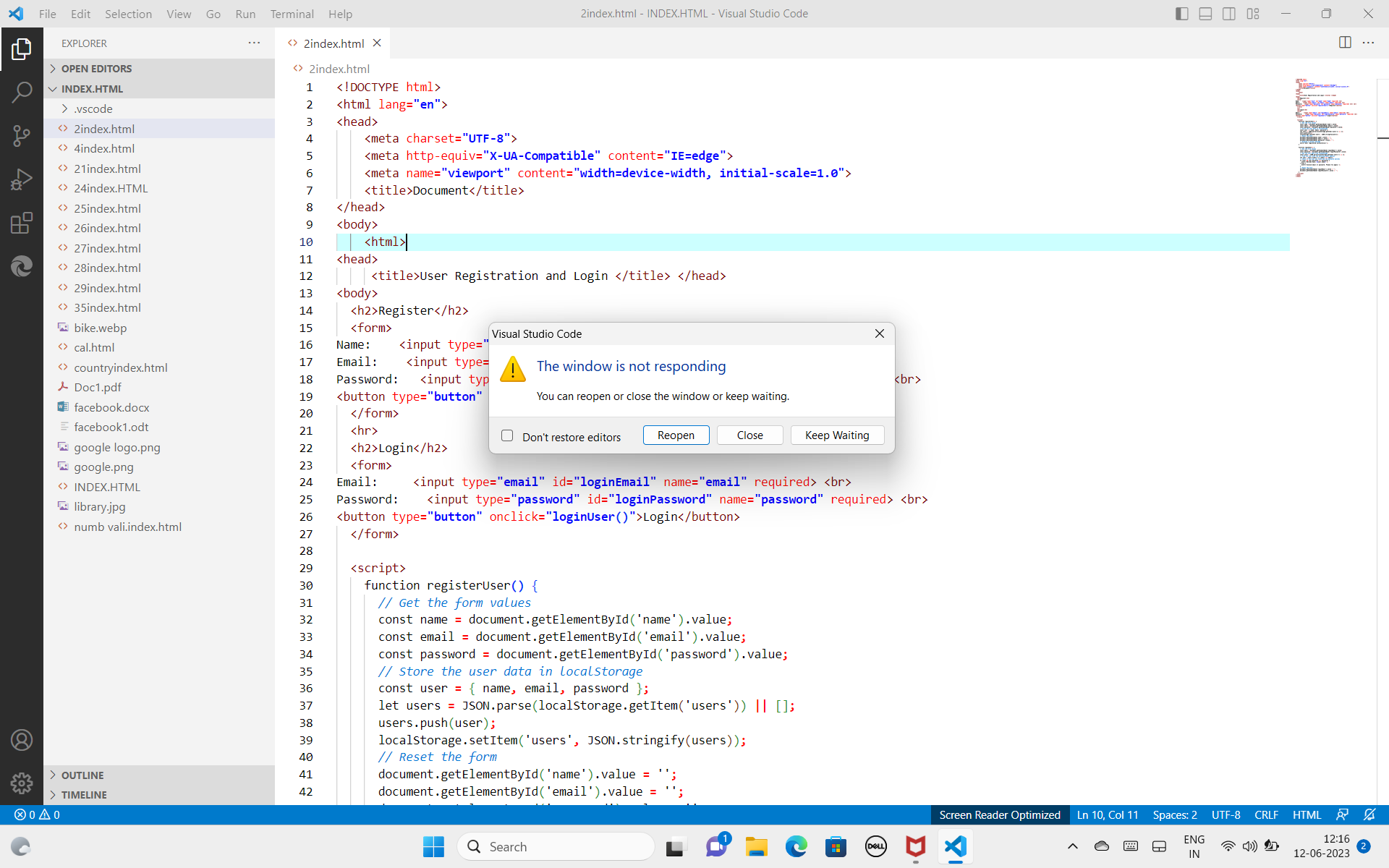Click the minimap to navigate the file

1328,127
